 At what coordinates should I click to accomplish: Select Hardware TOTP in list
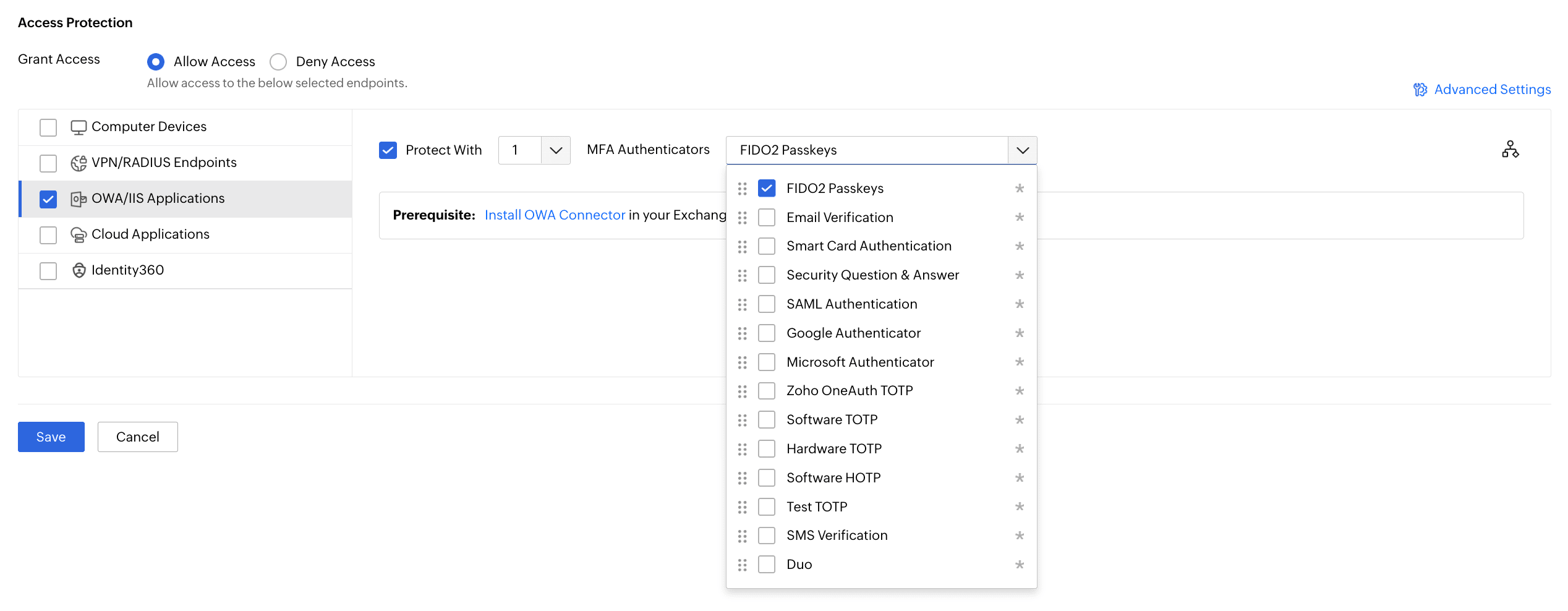click(x=767, y=448)
